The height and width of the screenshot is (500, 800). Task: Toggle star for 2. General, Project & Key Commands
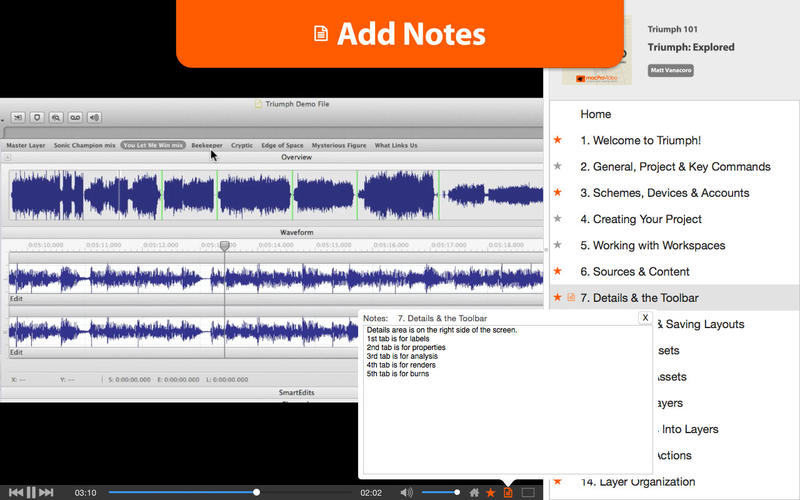tap(558, 167)
